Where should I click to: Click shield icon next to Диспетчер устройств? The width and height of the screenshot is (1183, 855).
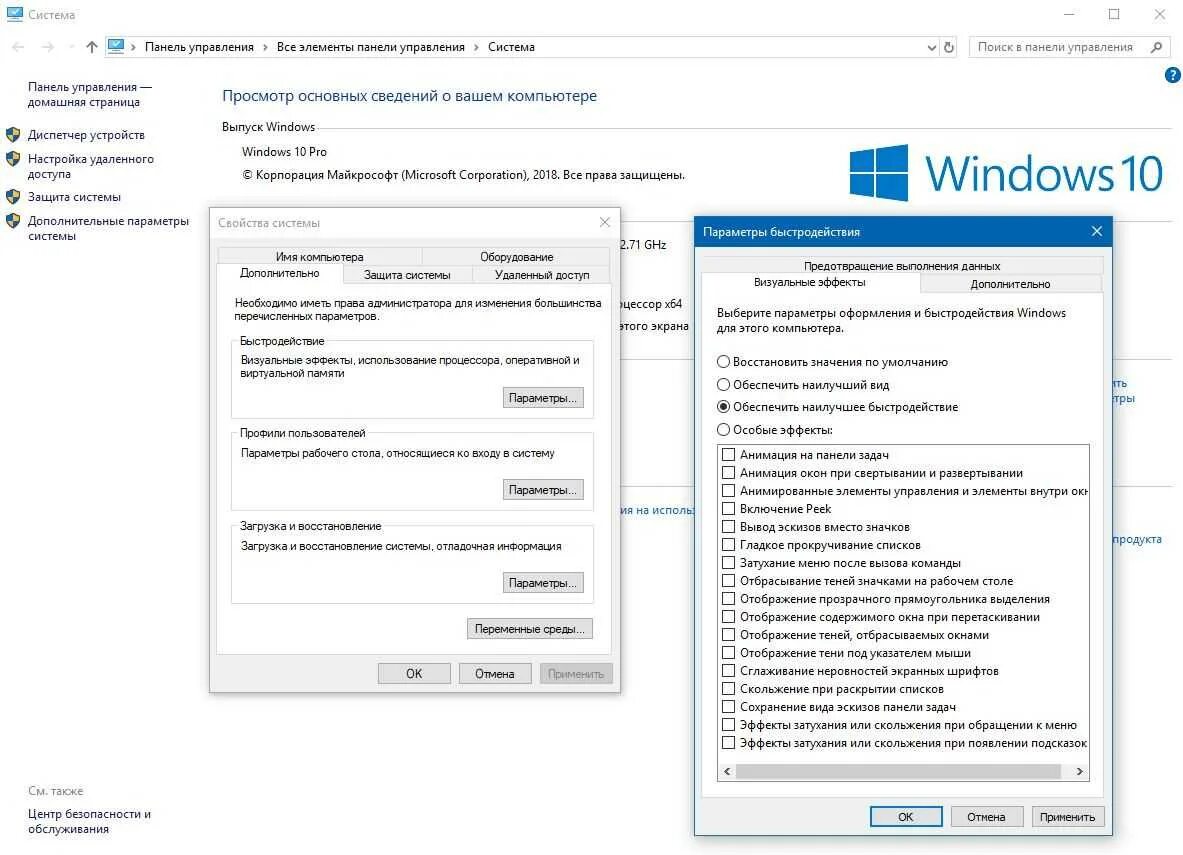point(13,135)
